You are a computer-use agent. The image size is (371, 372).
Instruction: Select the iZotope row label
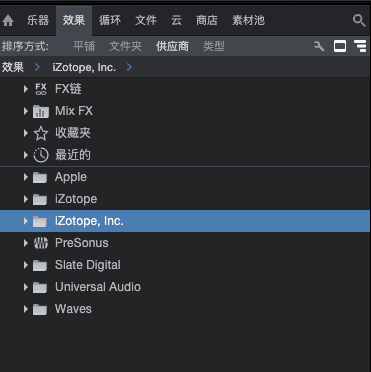[76, 199]
